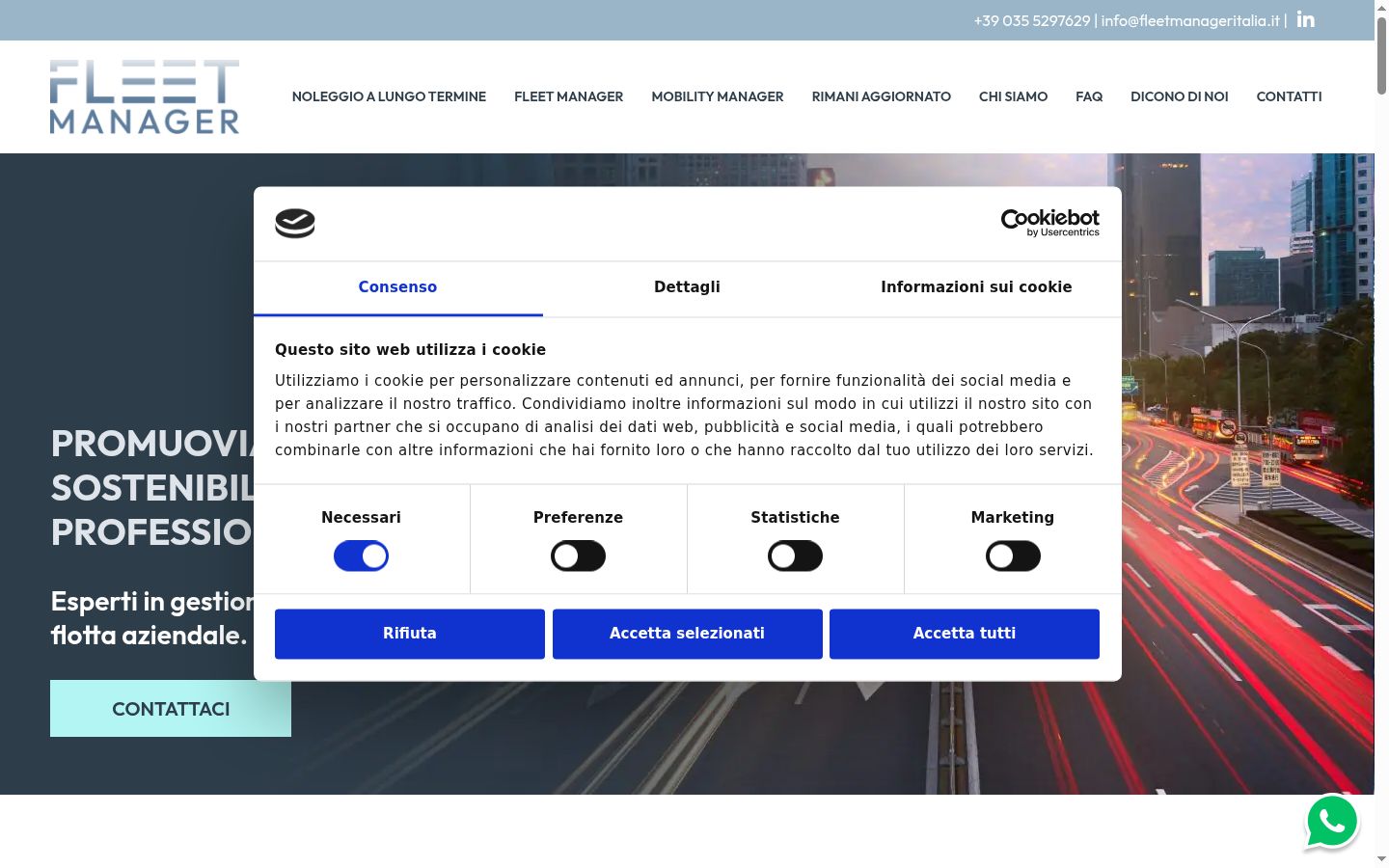The height and width of the screenshot is (868, 1389).
Task: Click the Fleet Manager logo
Action: [145, 96]
